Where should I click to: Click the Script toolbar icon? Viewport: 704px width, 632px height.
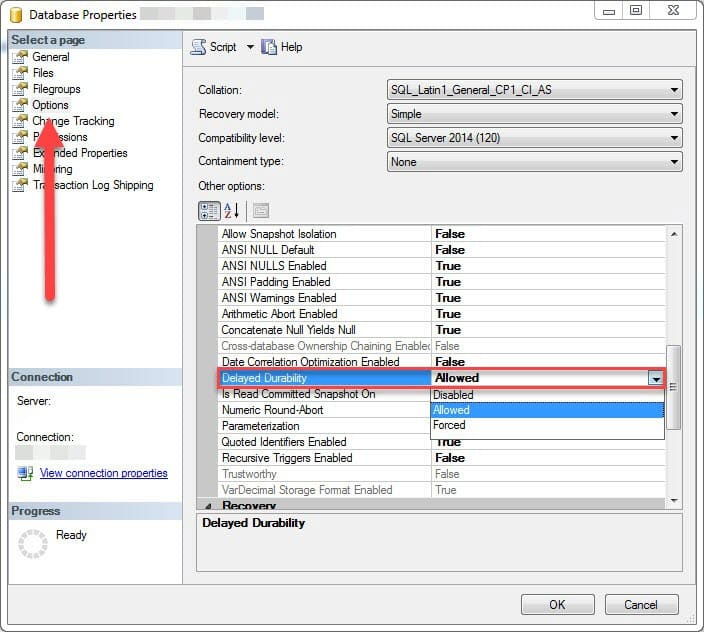click(198, 47)
